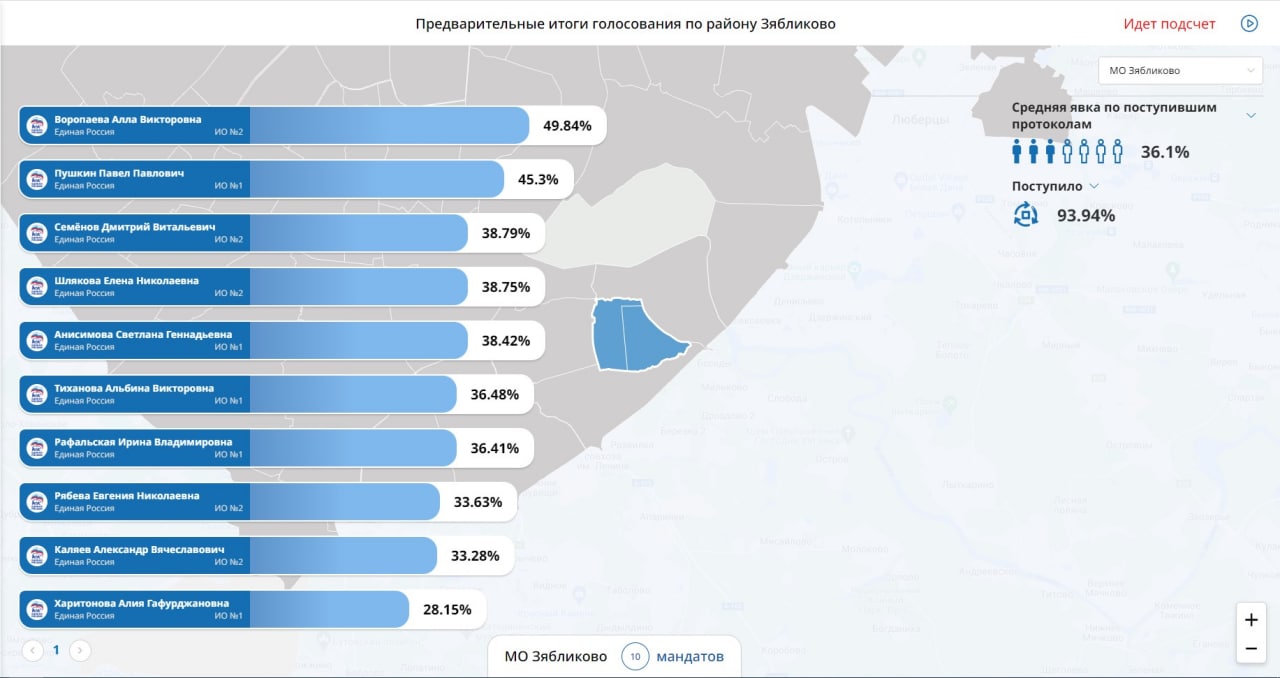The height and width of the screenshot is (678, 1280).
Task: Click the Идет подсчет status link
Action: tap(1169, 23)
